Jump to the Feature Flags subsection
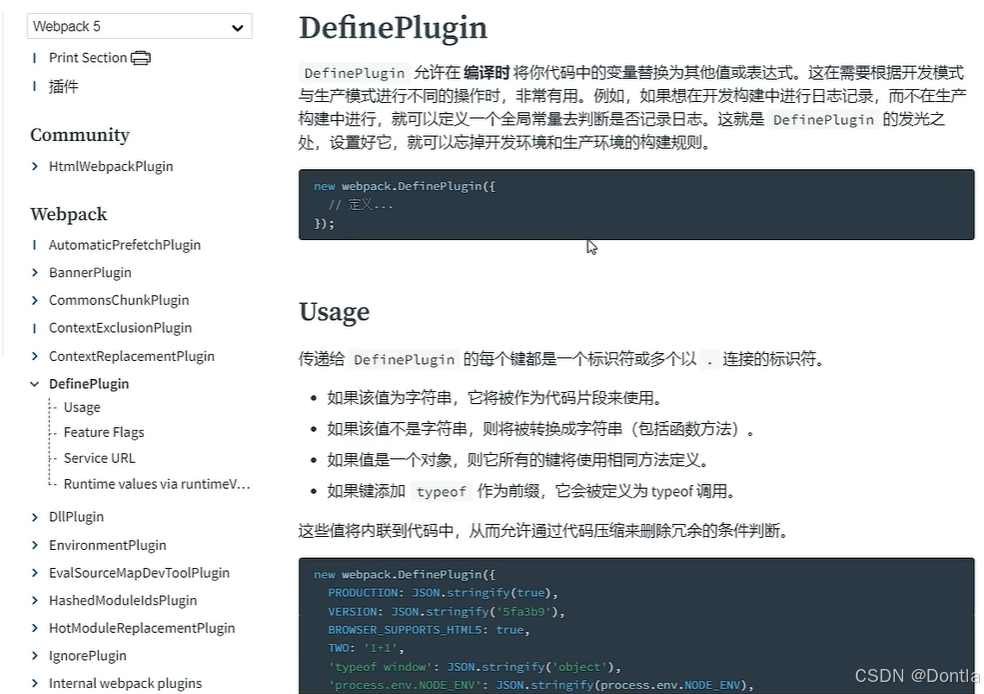Screen dimensions: 984x694 pyautogui.click(x=104, y=432)
